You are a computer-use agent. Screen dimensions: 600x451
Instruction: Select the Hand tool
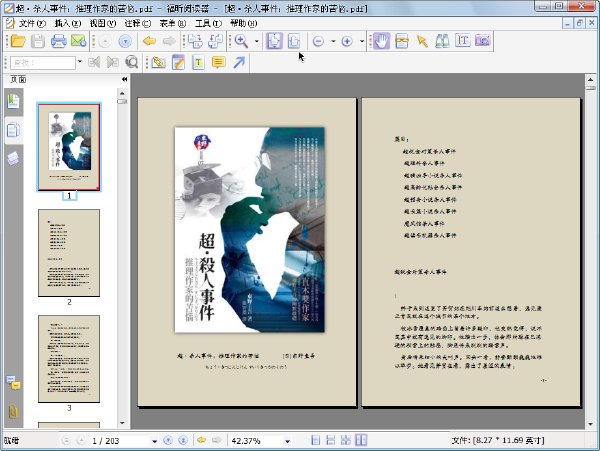382,41
